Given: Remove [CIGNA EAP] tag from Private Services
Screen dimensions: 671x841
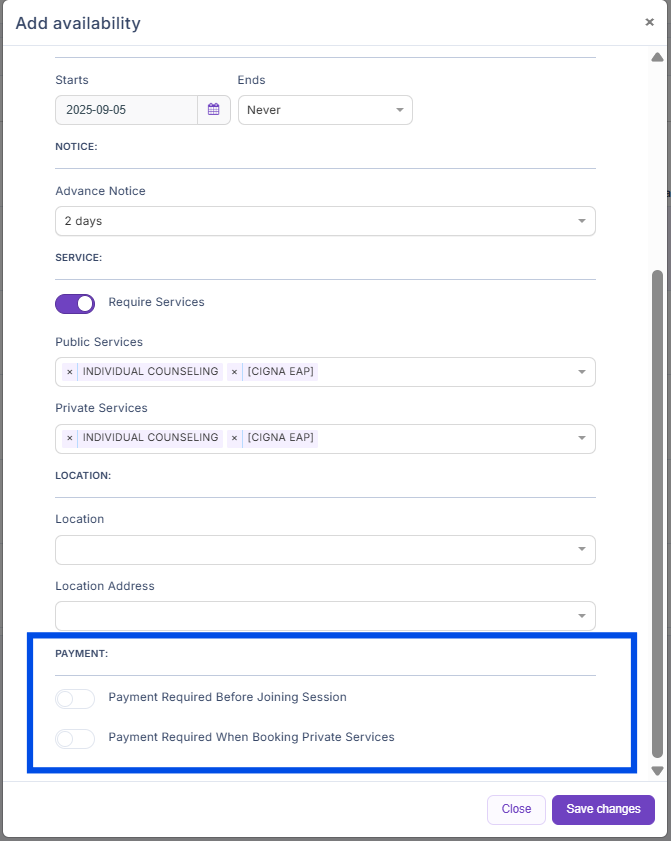Looking at the screenshot, I should pos(235,438).
